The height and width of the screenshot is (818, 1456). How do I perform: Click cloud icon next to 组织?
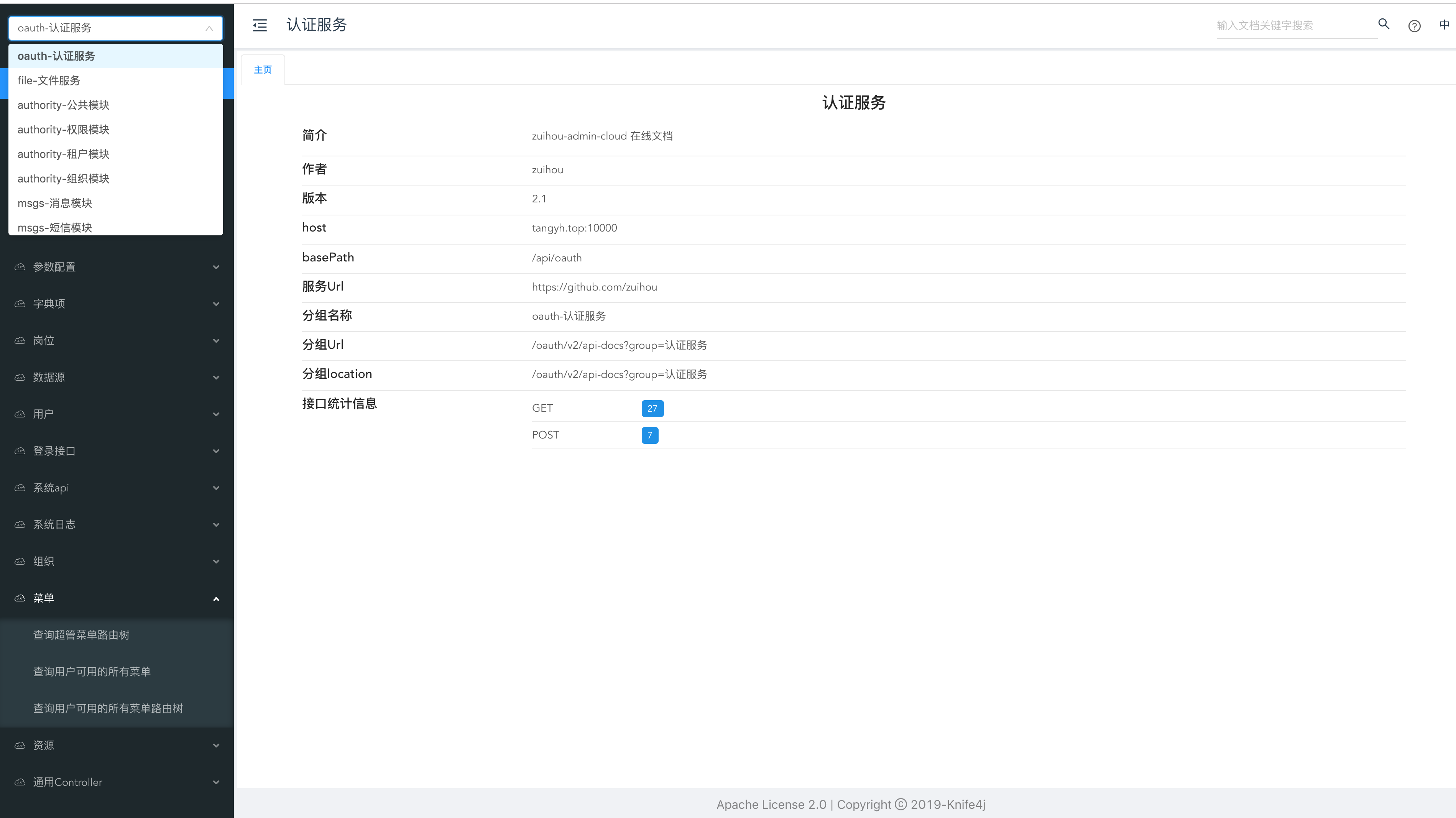(20, 561)
